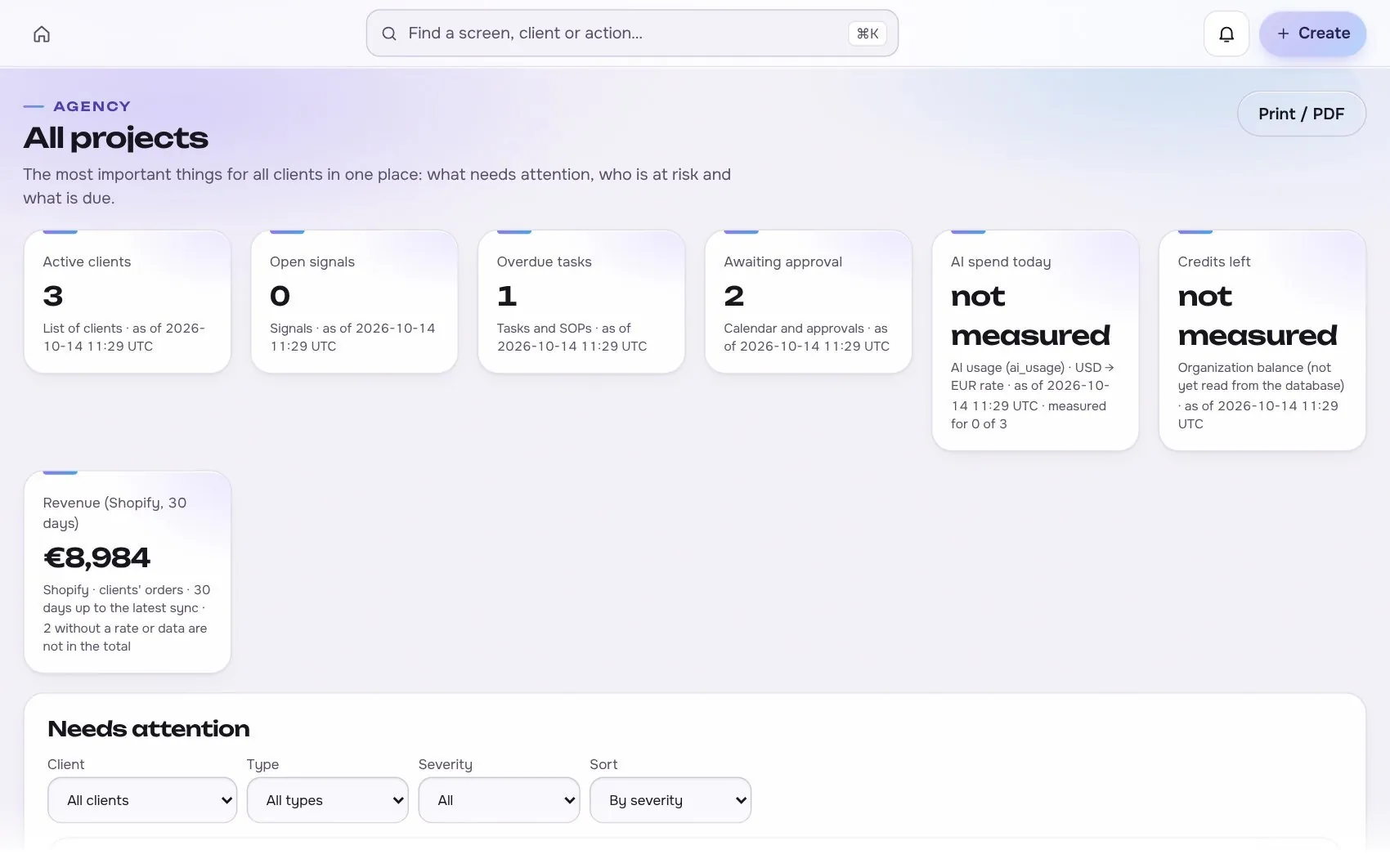Click the €8,984 revenue value
This screenshot has height=868, width=1390.
click(x=96, y=557)
